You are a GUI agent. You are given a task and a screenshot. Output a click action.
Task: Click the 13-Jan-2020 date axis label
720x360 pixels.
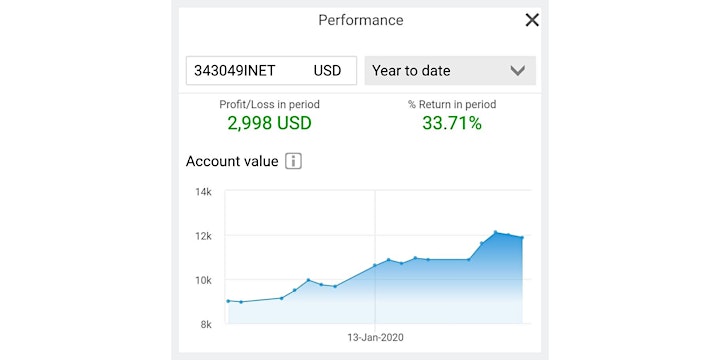point(375,338)
